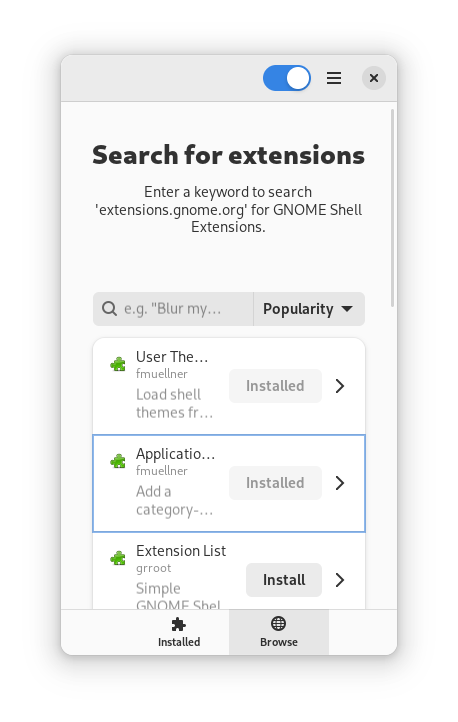Click the puzzle icon on Installed tab

(x=179, y=624)
